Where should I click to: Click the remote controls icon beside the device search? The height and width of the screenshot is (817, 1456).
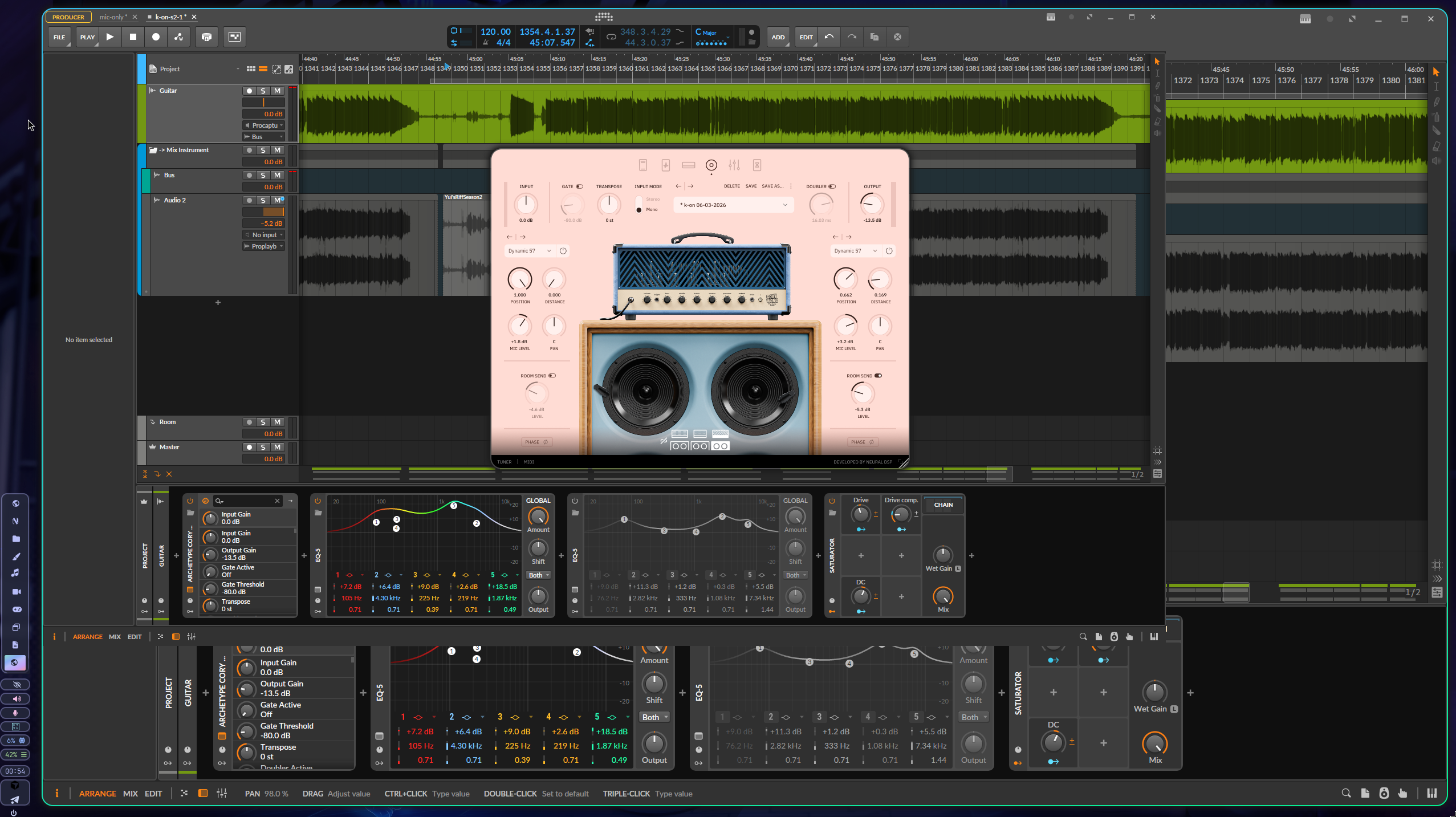point(205,501)
